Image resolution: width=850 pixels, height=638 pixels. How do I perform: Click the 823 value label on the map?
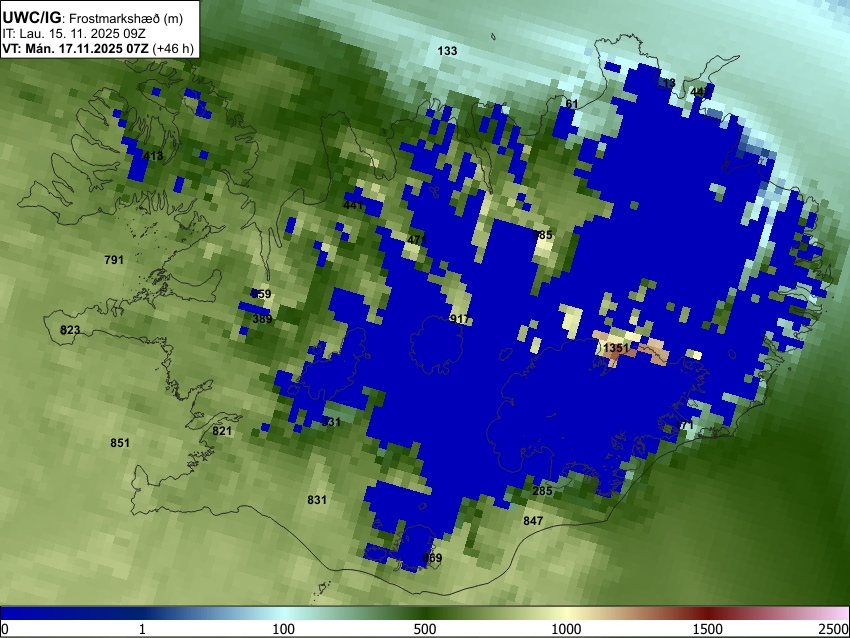(x=70, y=330)
